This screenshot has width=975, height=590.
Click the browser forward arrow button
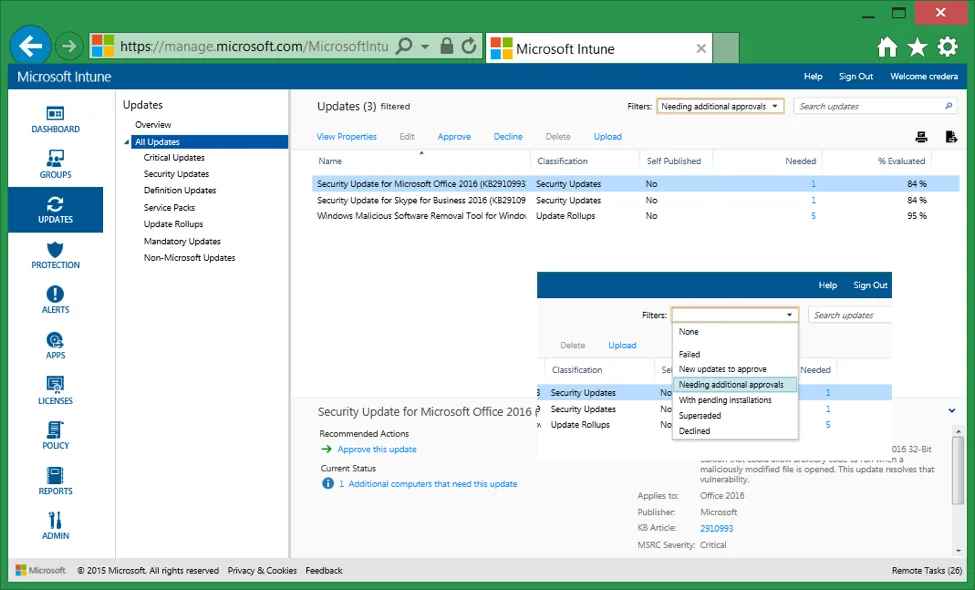(68, 46)
